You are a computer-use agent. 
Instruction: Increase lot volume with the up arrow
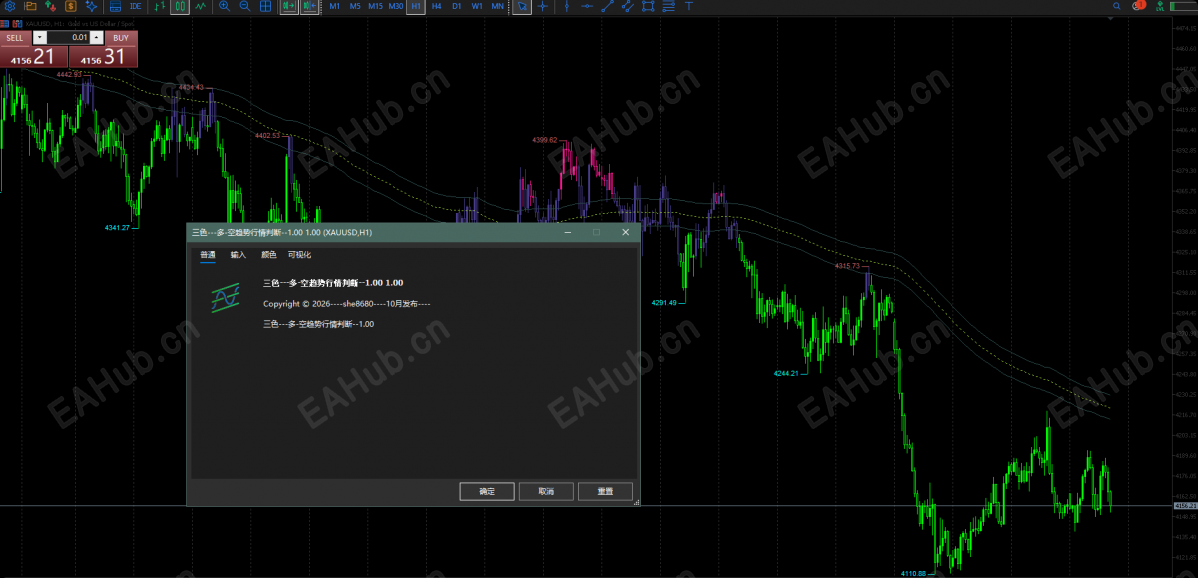96,37
